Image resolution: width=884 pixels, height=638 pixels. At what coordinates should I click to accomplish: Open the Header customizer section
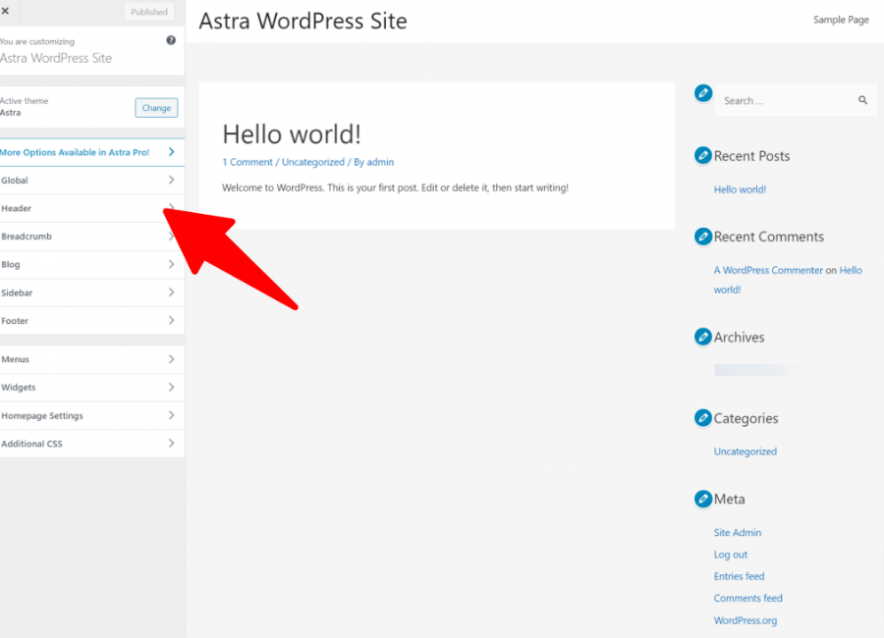[x=92, y=209]
